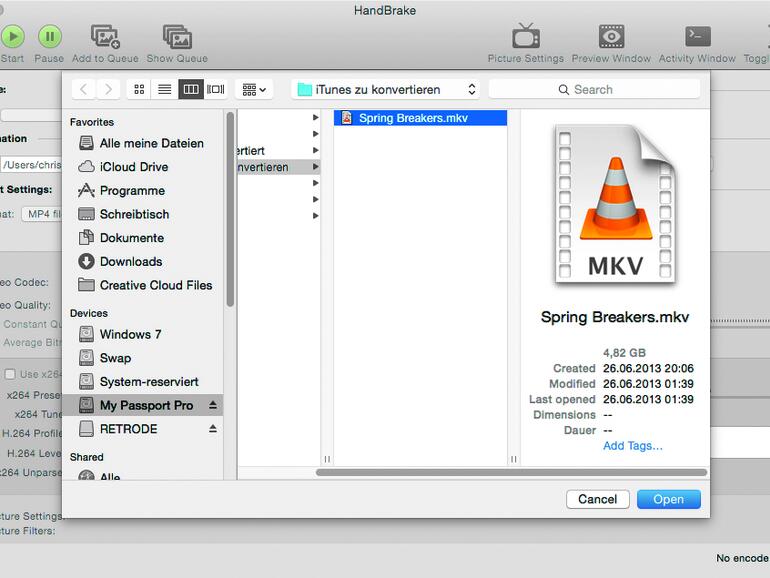The image size is (770, 578).
Task: Open the item arrangement dropdown
Action: [254, 89]
